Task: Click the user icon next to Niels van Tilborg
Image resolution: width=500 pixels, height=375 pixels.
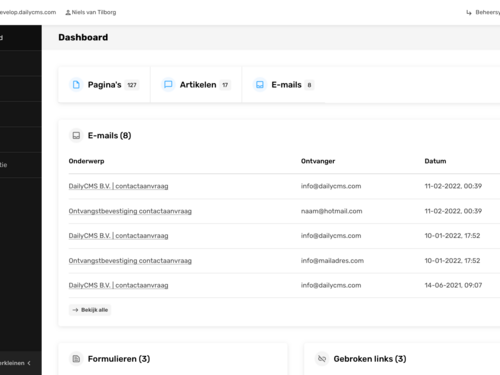Action: click(x=68, y=12)
